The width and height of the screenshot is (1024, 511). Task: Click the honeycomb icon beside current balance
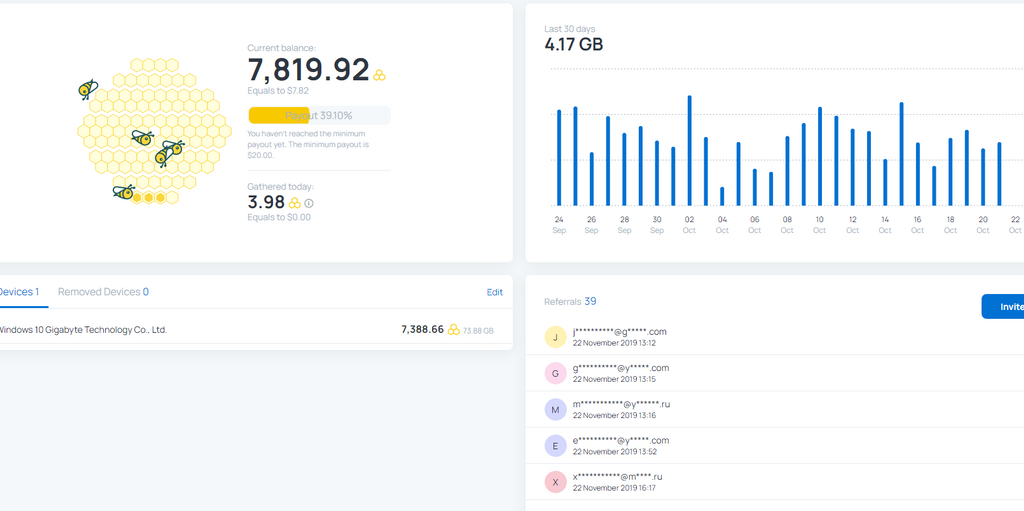379,75
